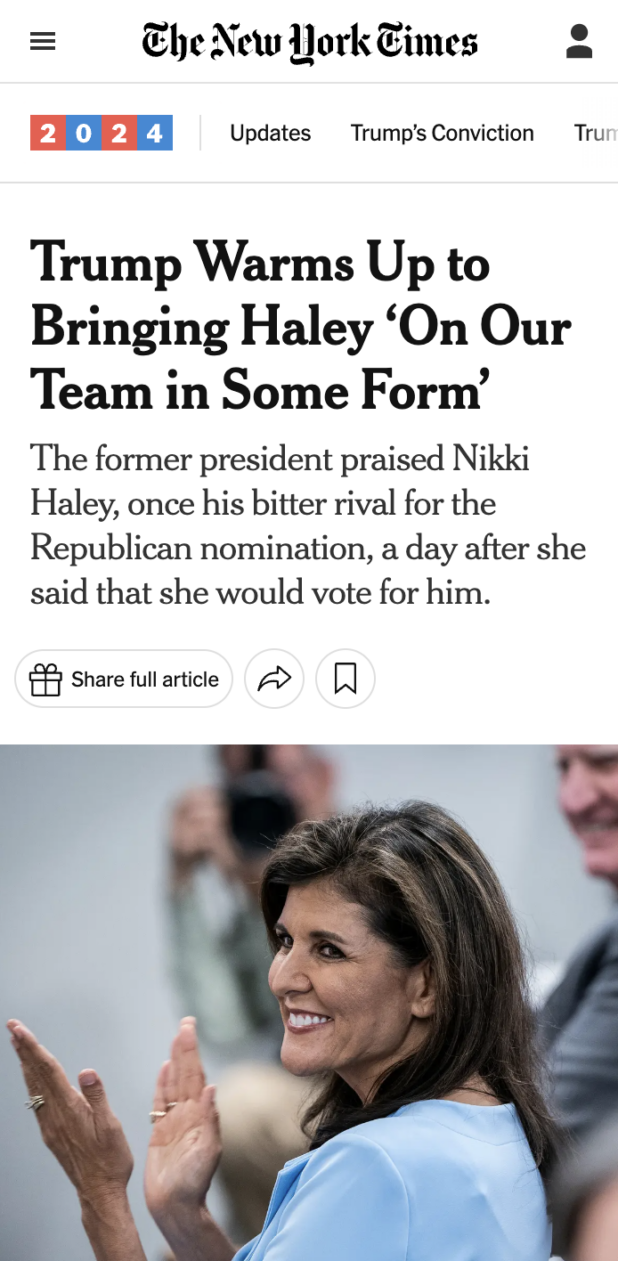Click the gift icon in the share button

coord(45,680)
